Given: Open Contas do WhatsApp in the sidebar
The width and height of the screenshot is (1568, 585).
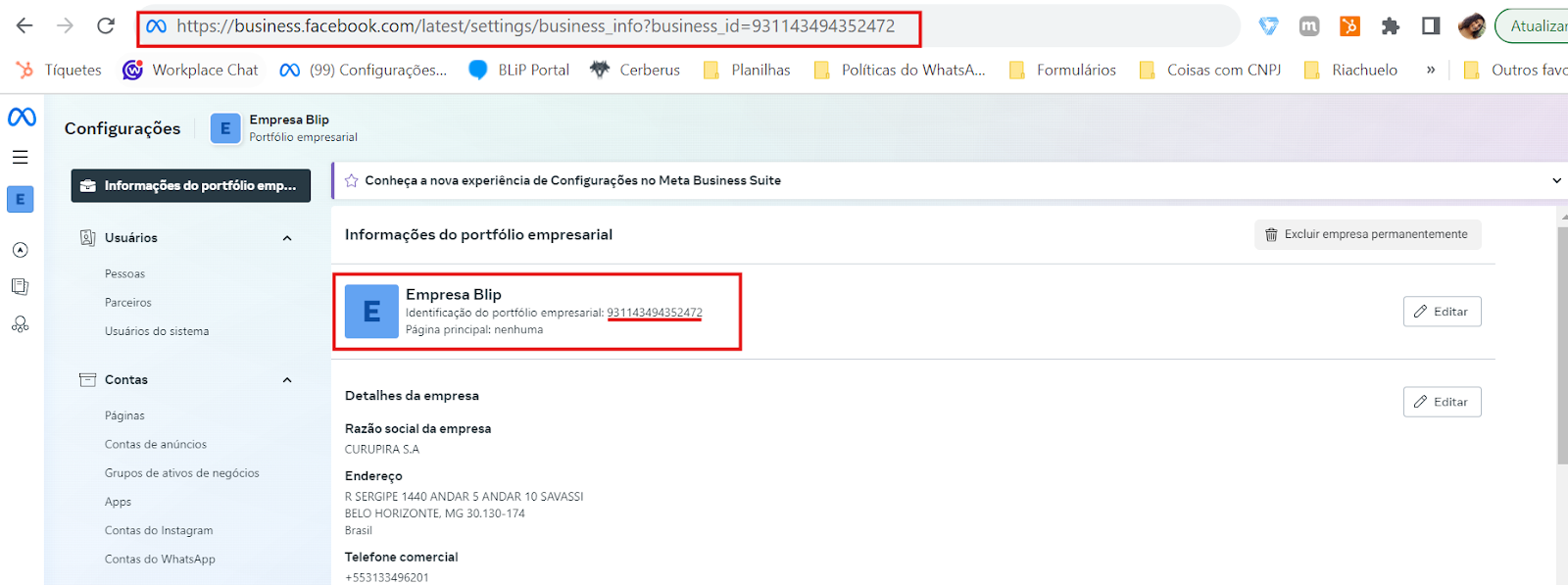Looking at the screenshot, I should tap(160, 559).
